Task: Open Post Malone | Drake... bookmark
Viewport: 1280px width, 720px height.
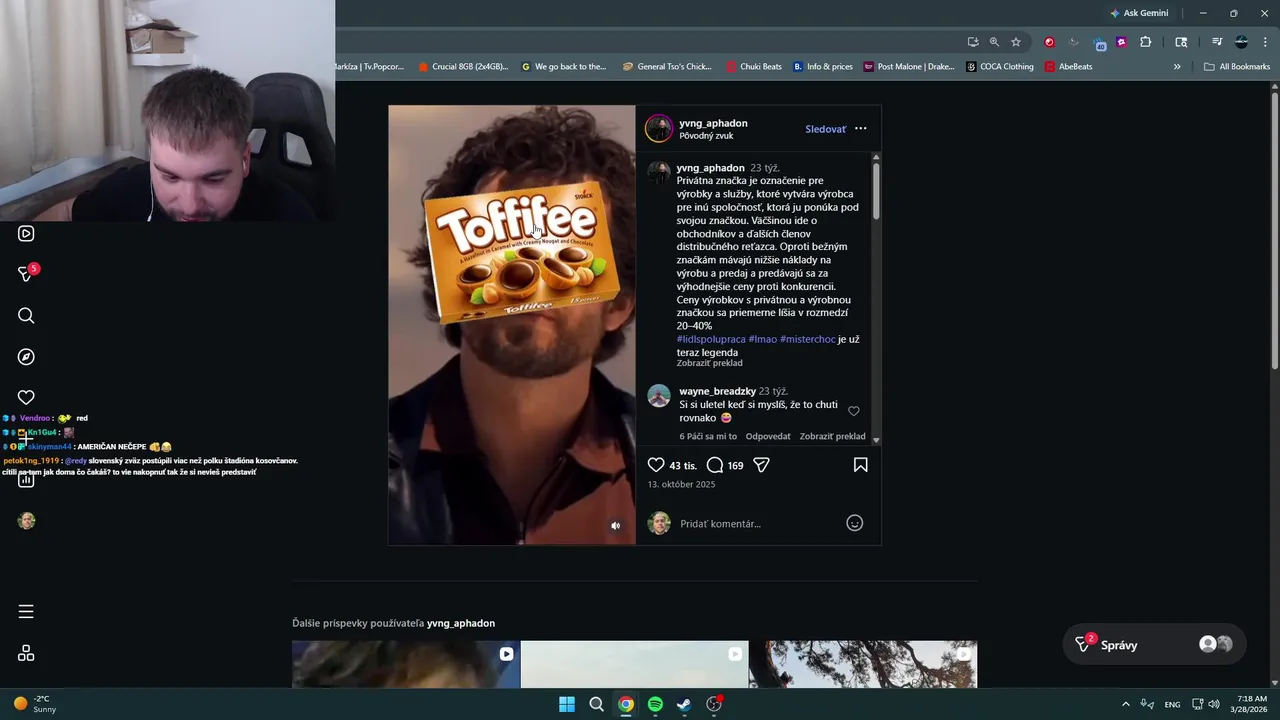Action: 909,67
